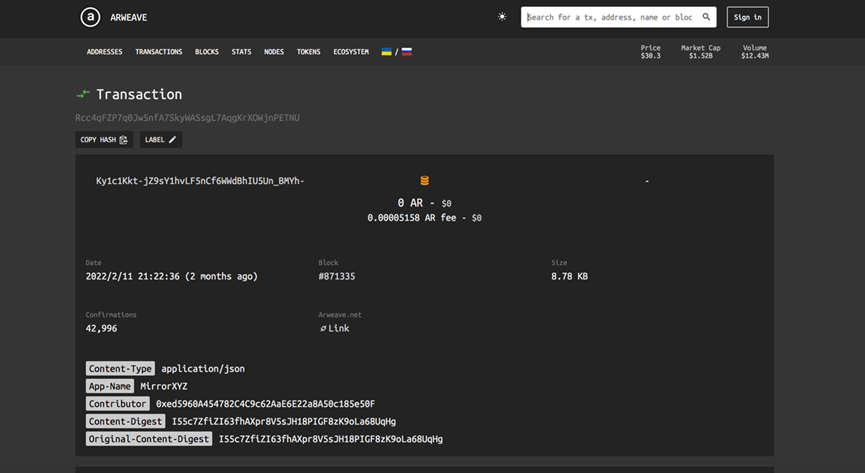Select the contributor address 0xed5960A454782C4C9
The height and width of the screenshot is (473, 865).
click(265, 404)
